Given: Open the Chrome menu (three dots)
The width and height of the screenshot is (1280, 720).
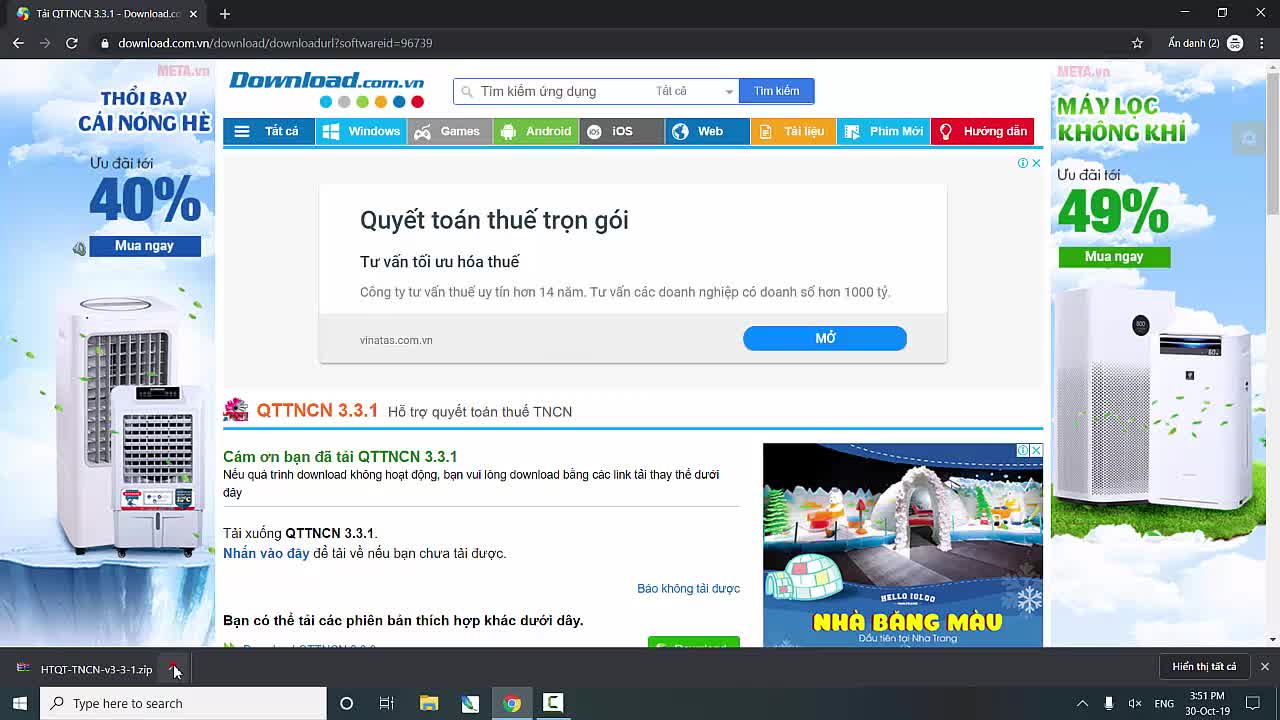Looking at the screenshot, I should pos(1263,43).
